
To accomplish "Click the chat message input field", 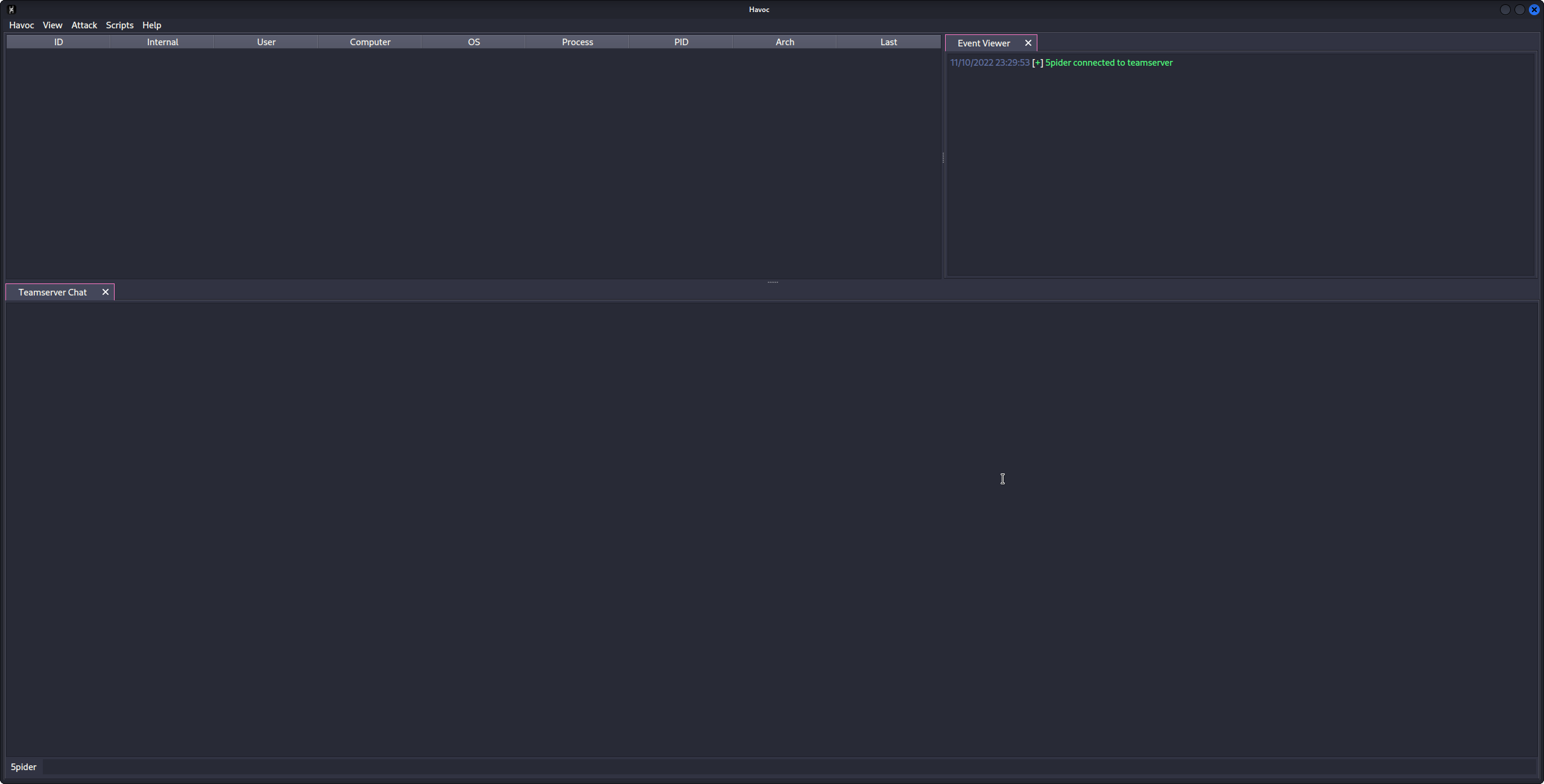I will click(x=784, y=767).
